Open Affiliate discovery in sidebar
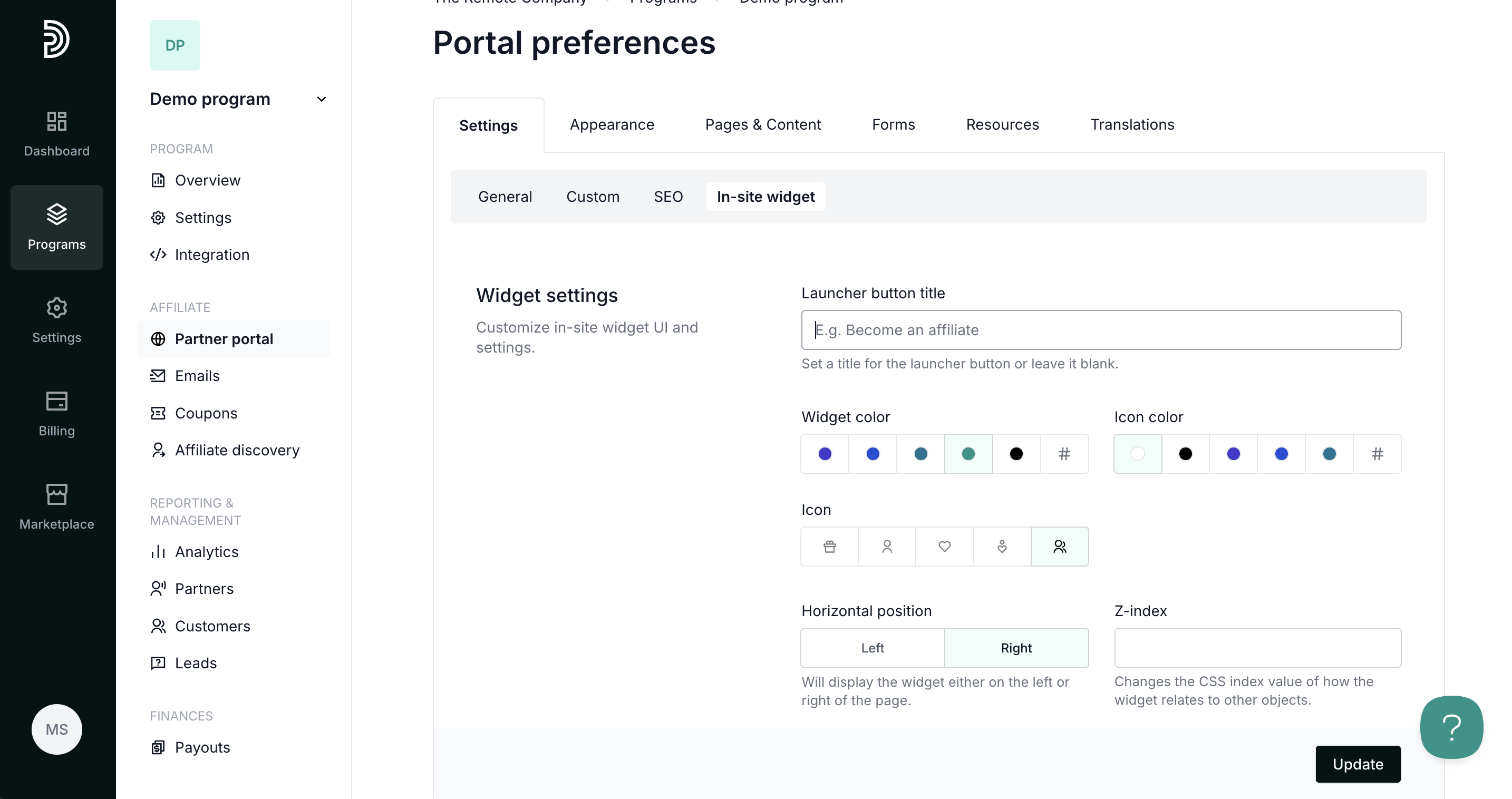Screen dimensions: 1512x799 (x=237, y=450)
